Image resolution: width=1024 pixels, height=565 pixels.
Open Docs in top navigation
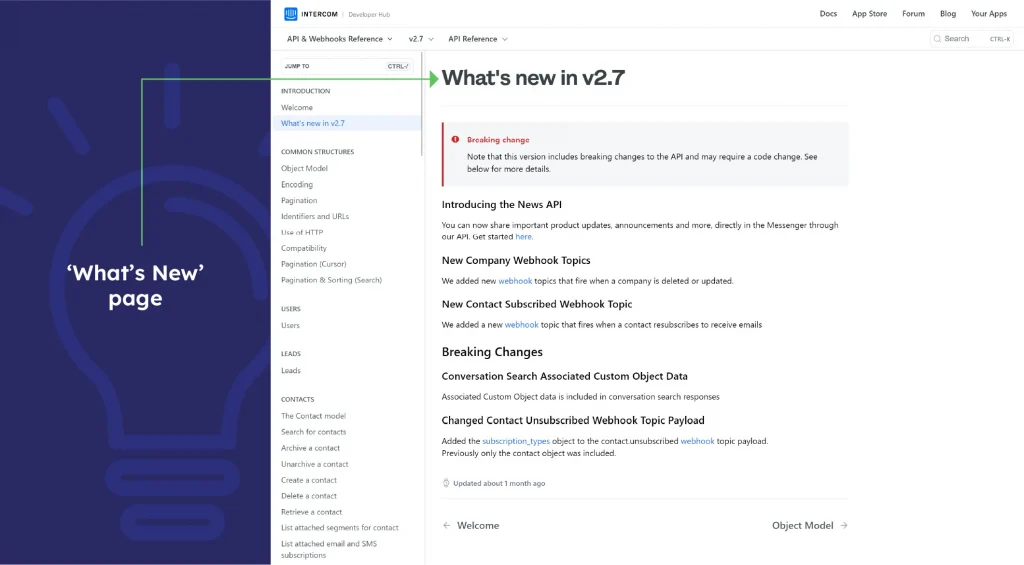point(828,14)
